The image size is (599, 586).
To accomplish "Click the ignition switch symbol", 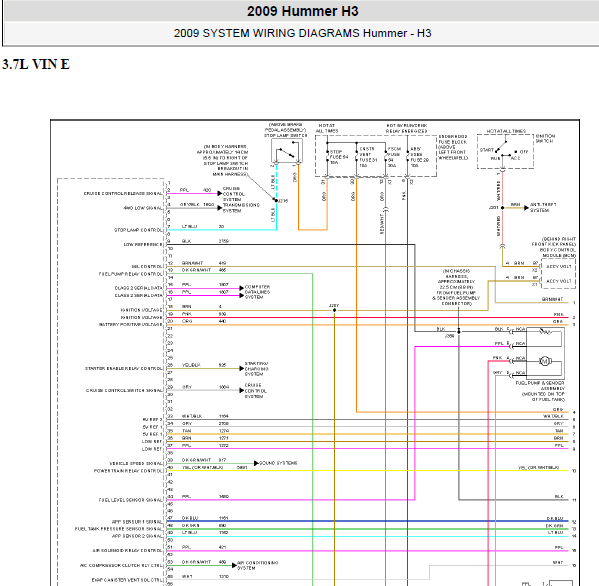I will click(x=505, y=151).
